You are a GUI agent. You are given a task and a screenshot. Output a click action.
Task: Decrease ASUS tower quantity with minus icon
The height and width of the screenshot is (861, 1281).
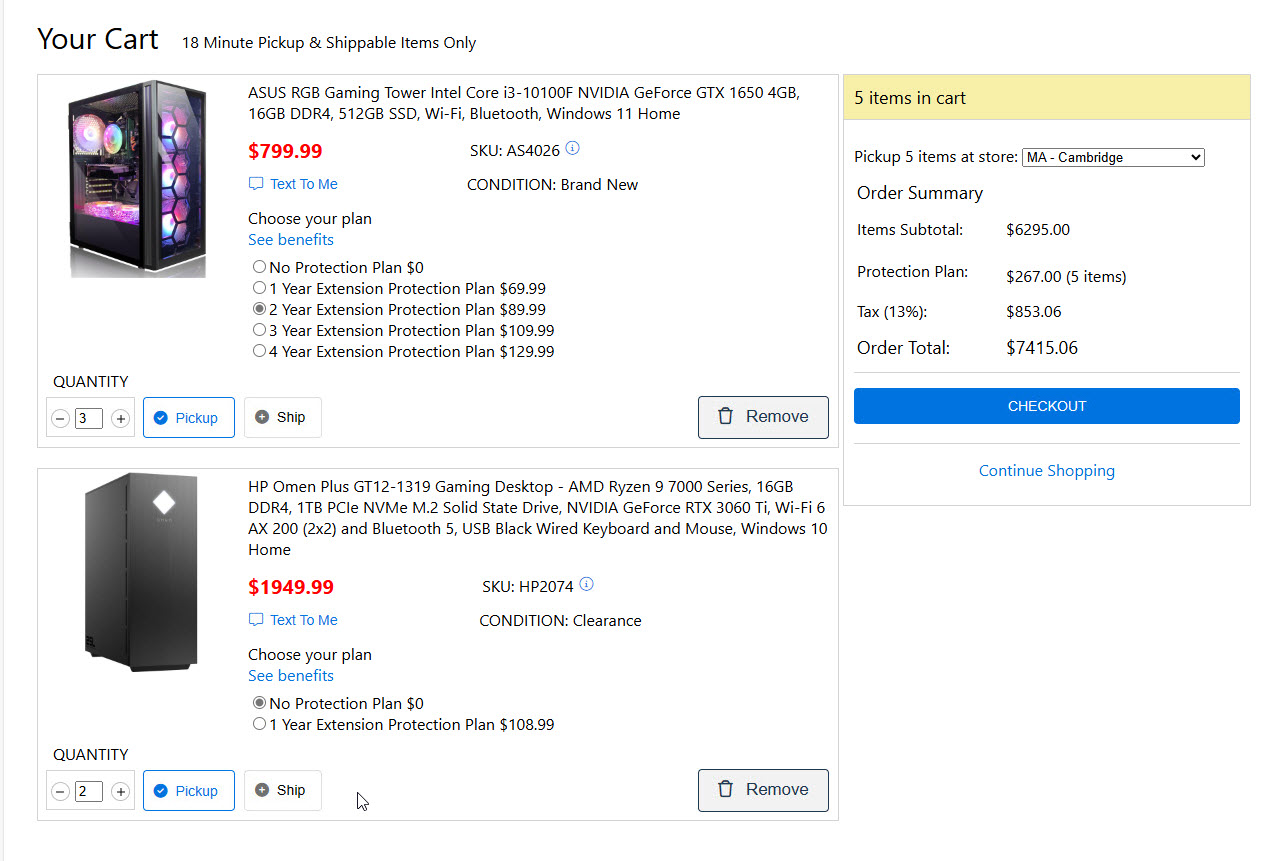pos(60,418)
